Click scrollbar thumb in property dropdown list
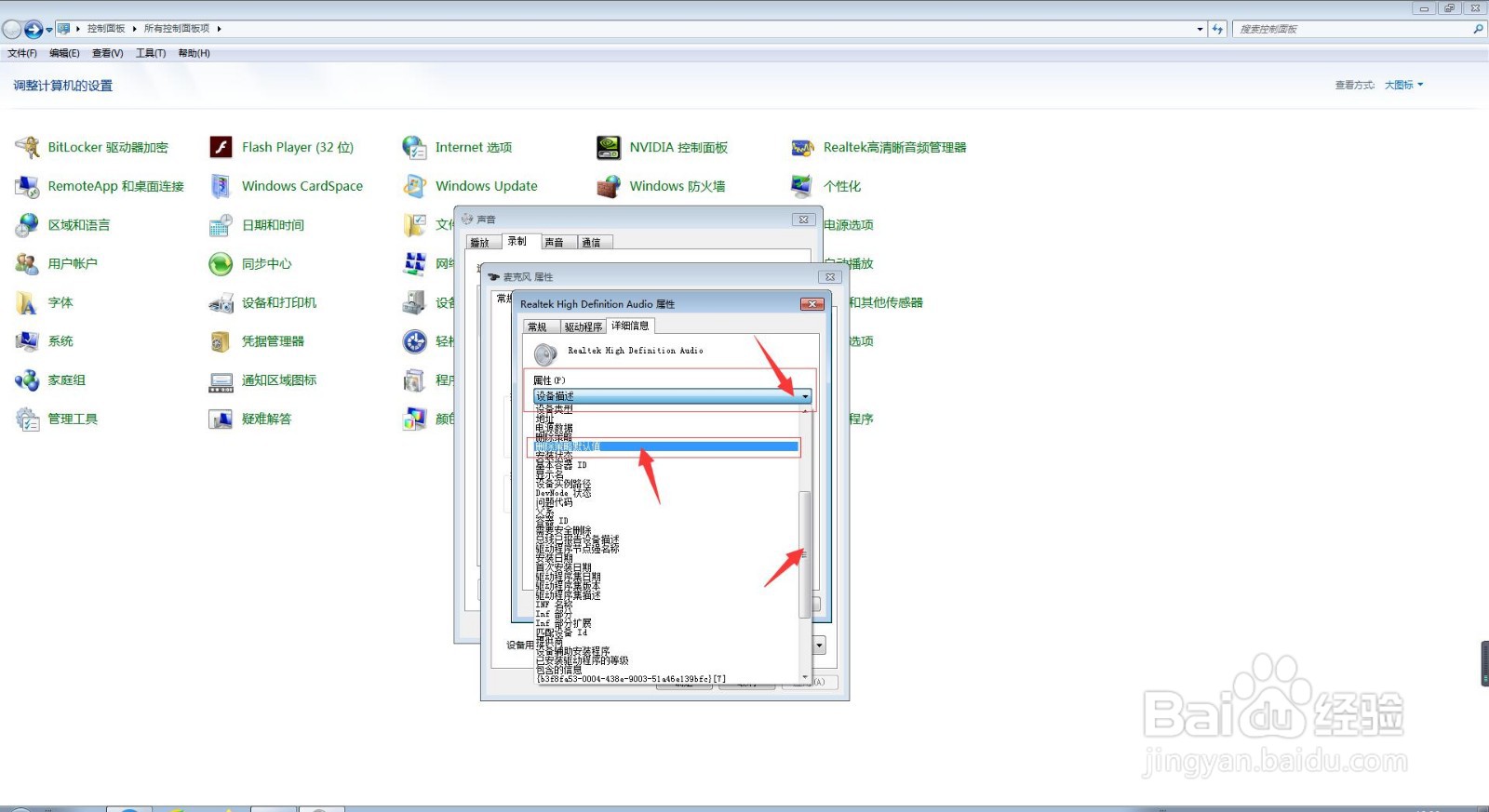1489x812 pixels. tap(805, 554)
